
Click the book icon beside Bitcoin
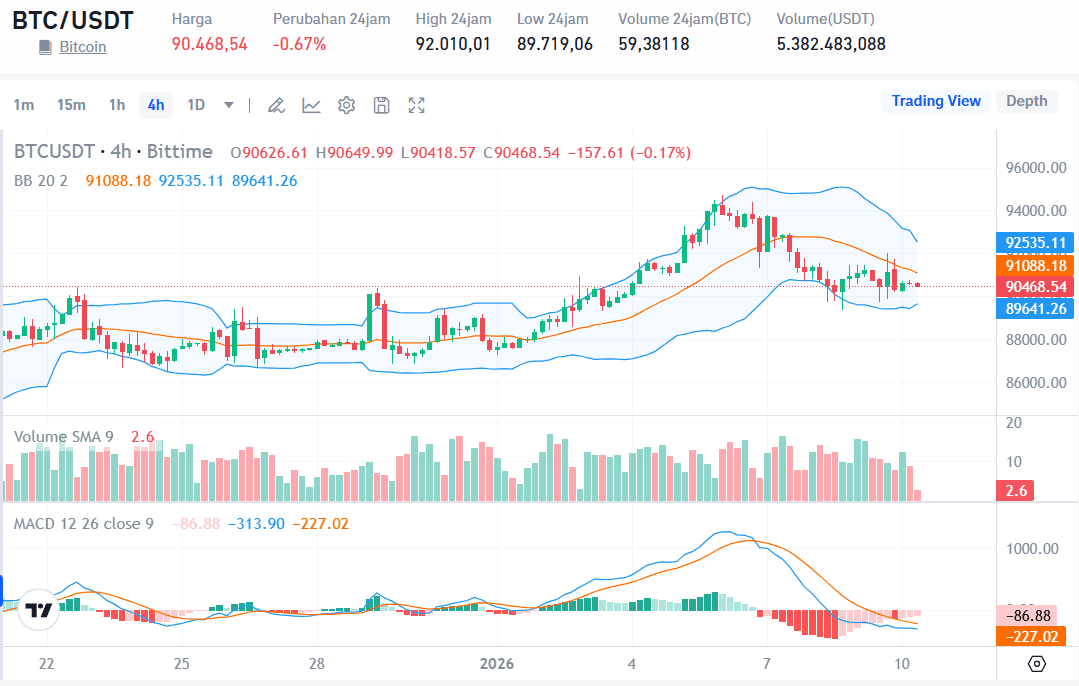[x=45, y=47]
